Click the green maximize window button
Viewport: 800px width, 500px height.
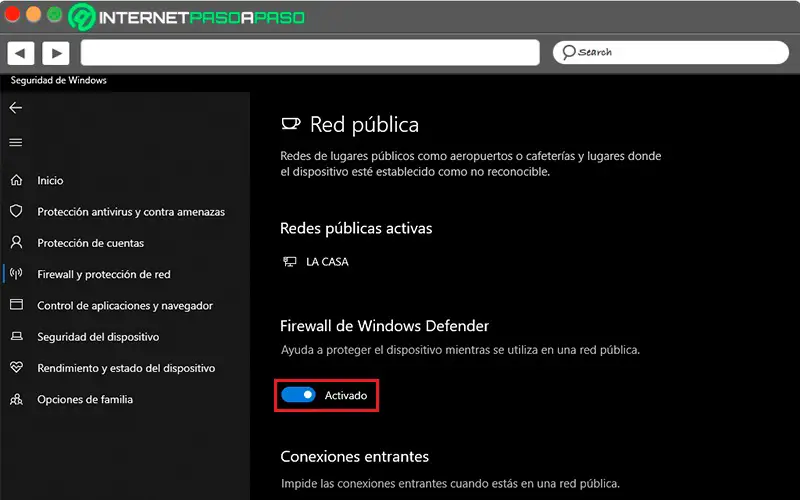55,14
